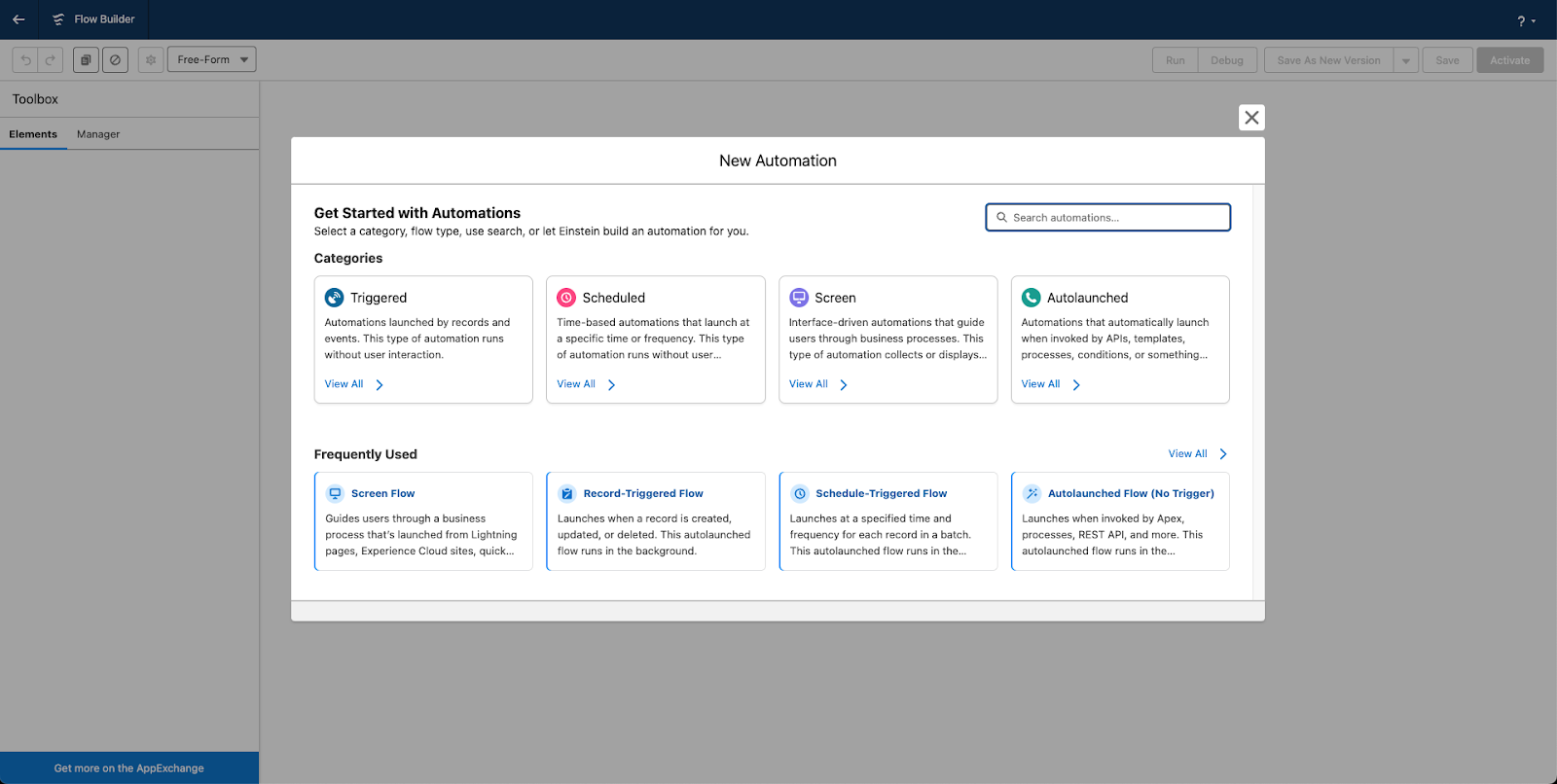Select Autolaunched Flow (No Trigger) link

coord(1131,493)
